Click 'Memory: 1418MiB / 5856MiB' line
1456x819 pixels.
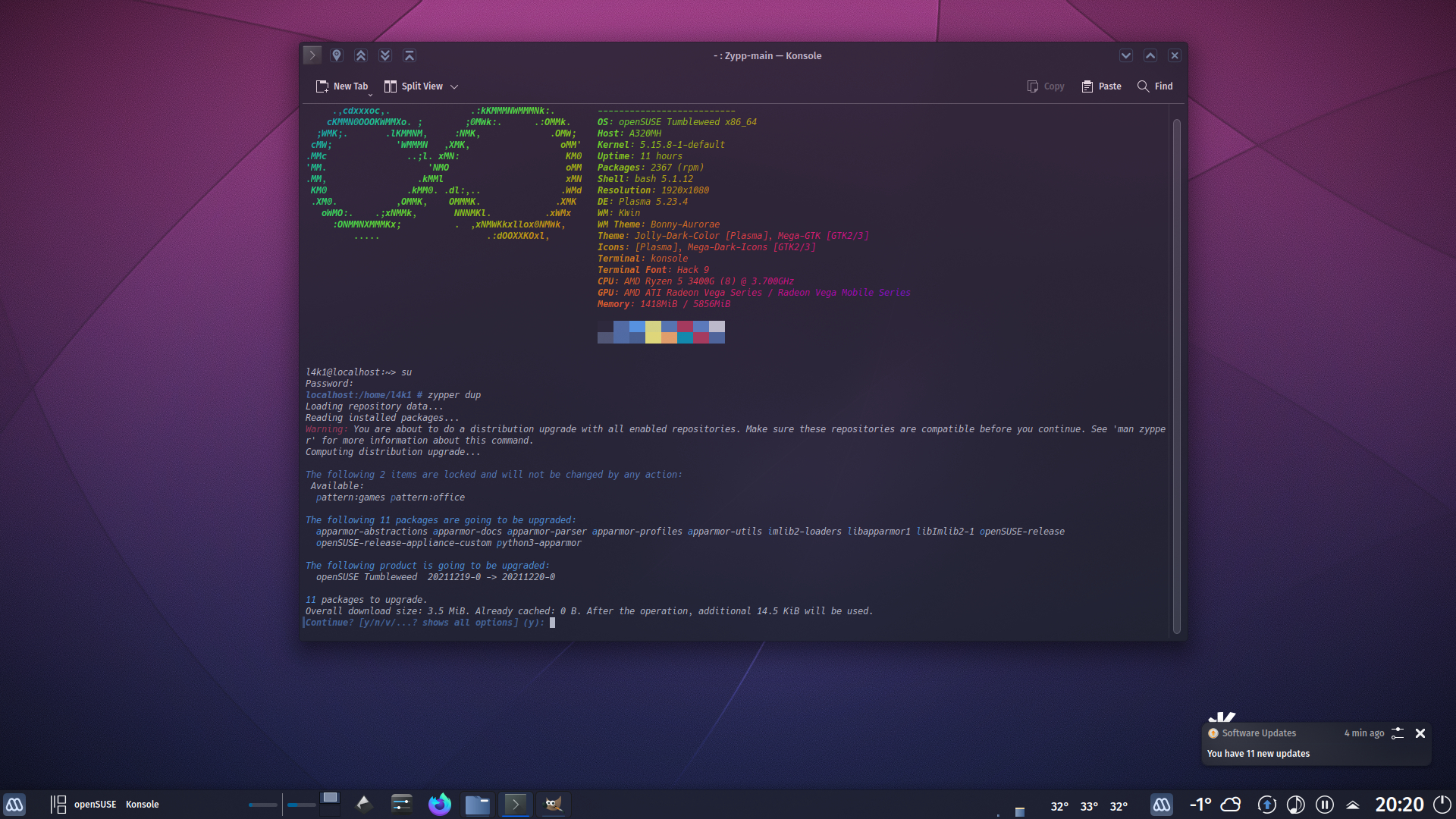click(x=664, y=304)
